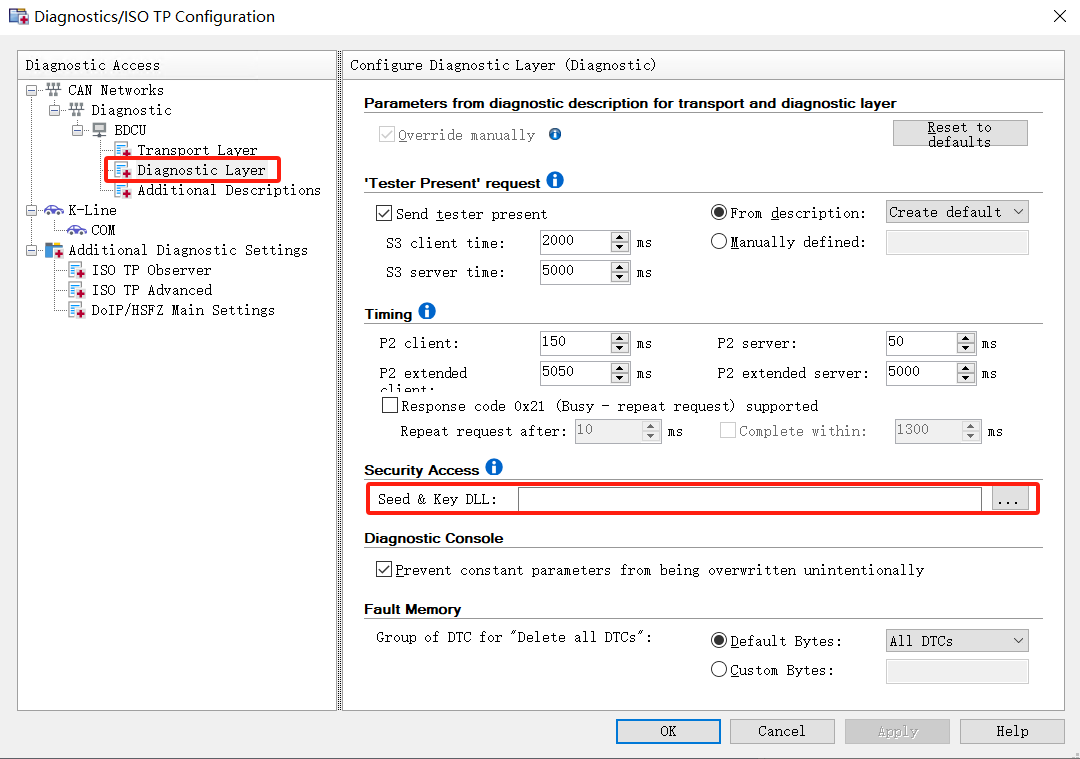Screen dimensions: 1080x759
Task: Click the info icon beside 'Tester Present' request
Action: [x=555, y=181]
